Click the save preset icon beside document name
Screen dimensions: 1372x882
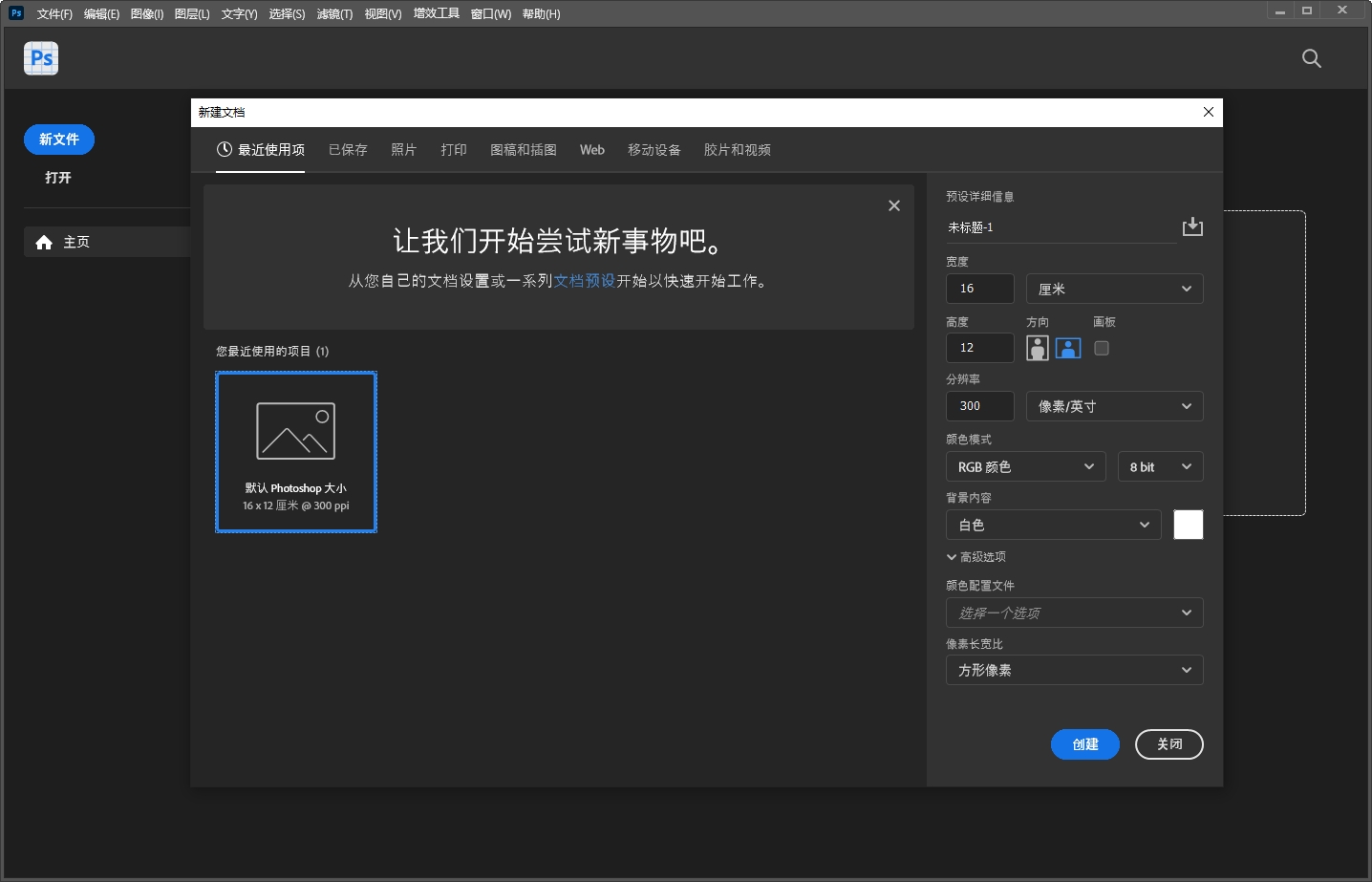tap(1191, 226)
